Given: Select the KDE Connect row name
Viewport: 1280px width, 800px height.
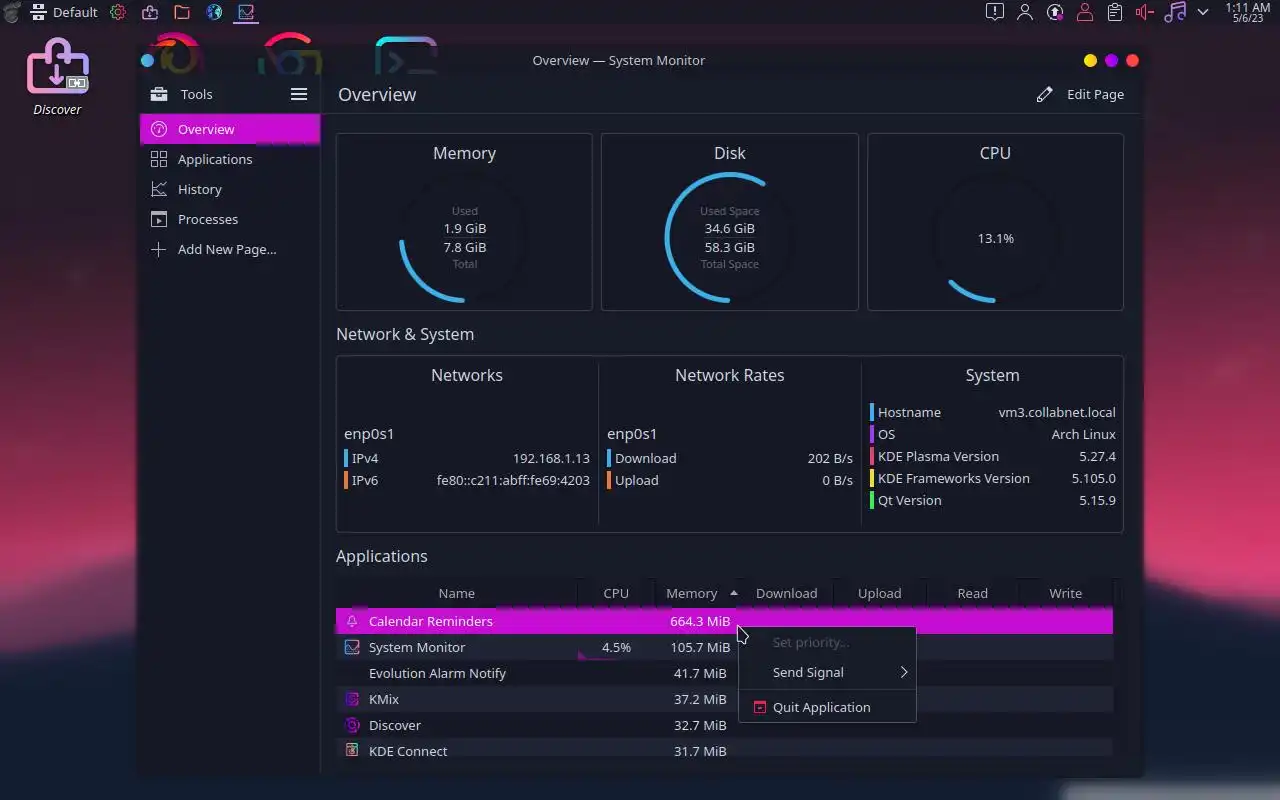Looking at the screenshot, I should tap(408, 751).
